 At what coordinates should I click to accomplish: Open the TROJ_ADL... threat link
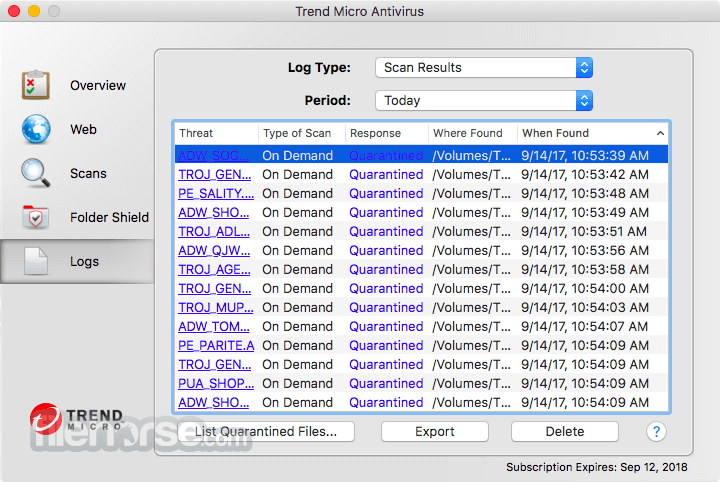pyautogui.click(x=214, y=231)
